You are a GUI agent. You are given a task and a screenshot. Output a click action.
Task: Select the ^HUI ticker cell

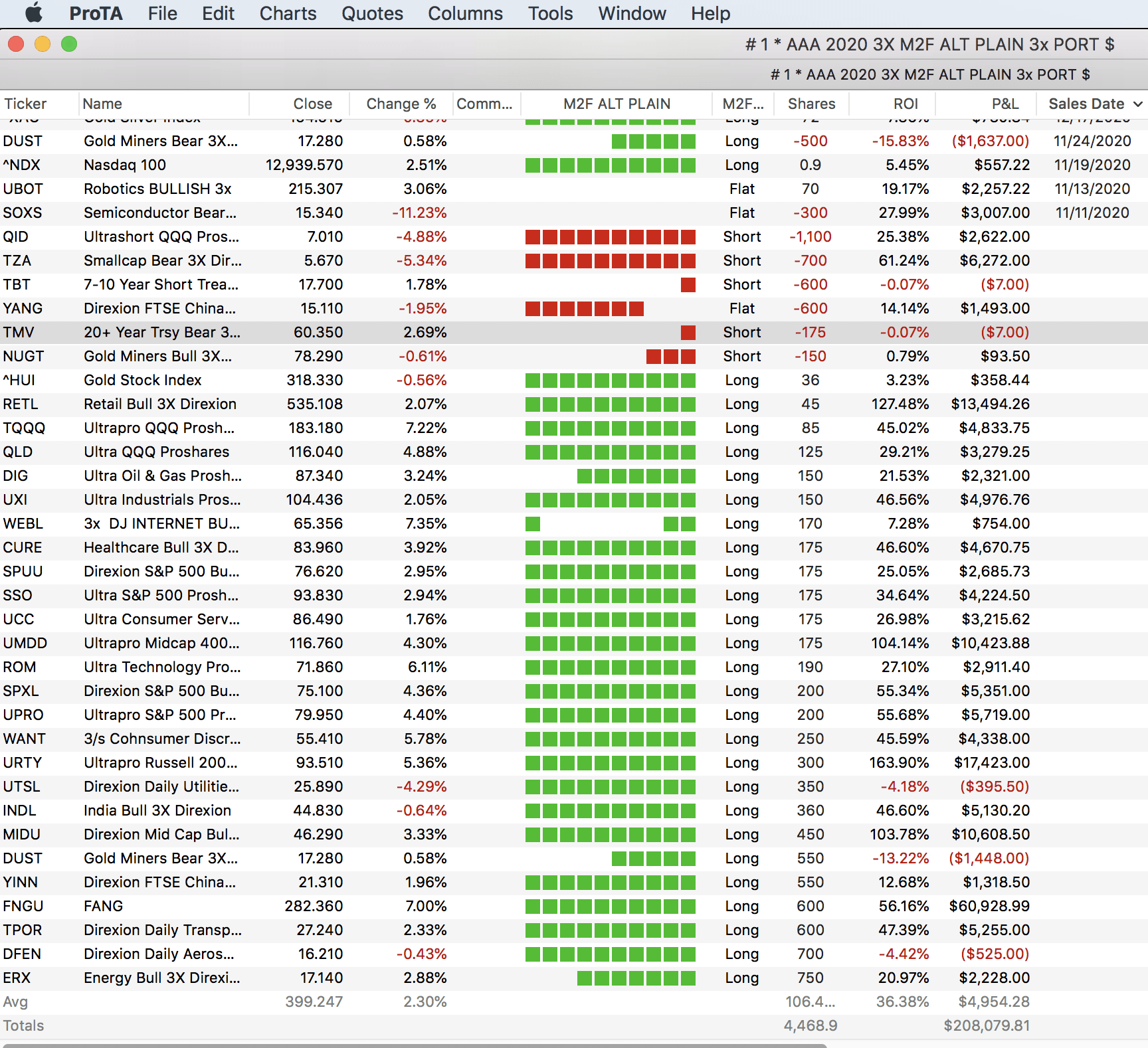pos(19,380)
